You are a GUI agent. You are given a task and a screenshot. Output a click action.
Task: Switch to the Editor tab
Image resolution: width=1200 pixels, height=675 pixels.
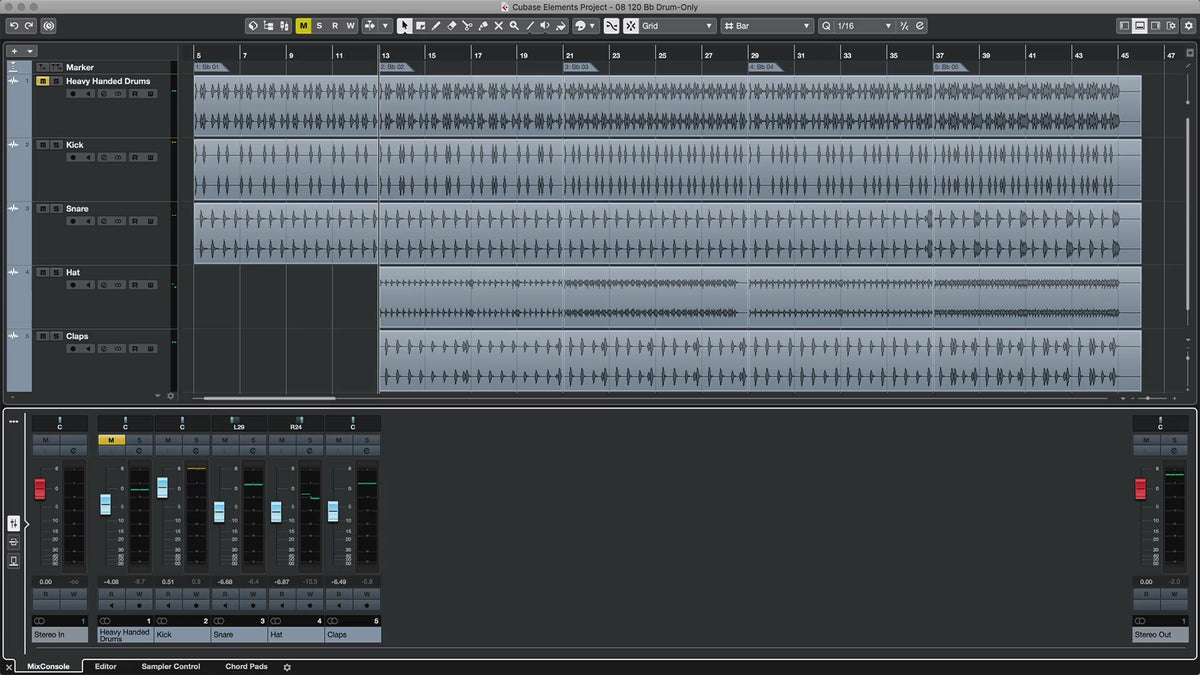coord(106,667)
